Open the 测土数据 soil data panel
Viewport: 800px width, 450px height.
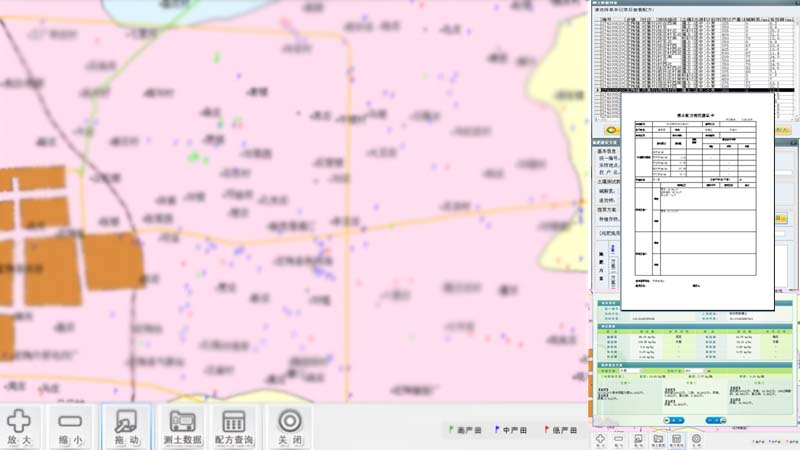click(x=181, y=426)
